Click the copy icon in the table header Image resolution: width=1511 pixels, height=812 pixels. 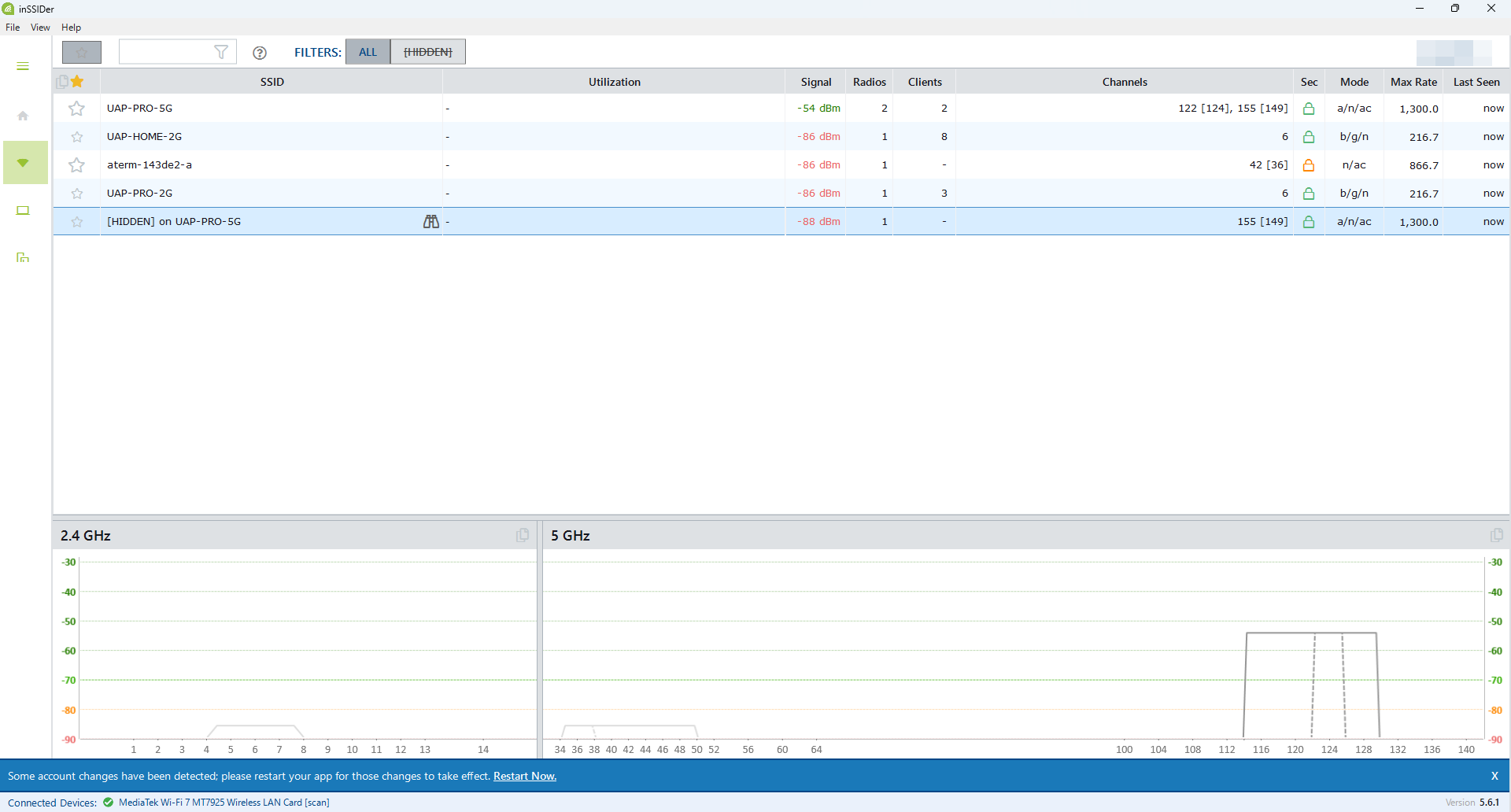tap(62, 82)
